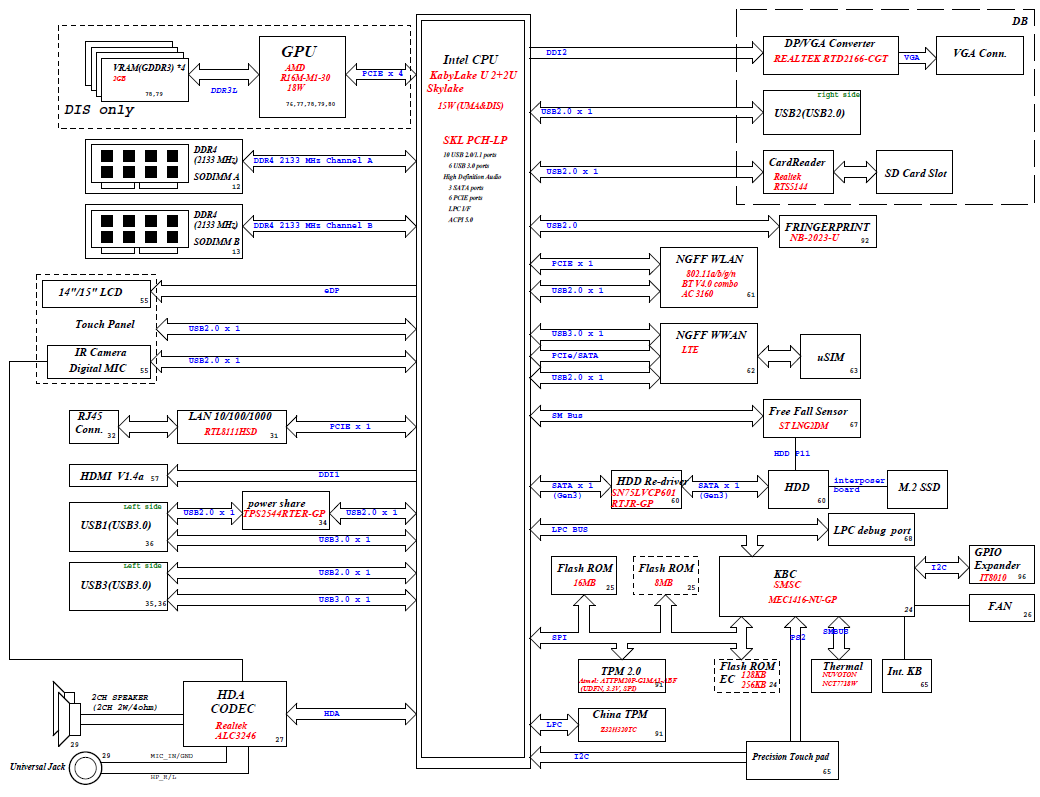
Task: Select the SD Card Slot box
Action: (x=915, y=172)
